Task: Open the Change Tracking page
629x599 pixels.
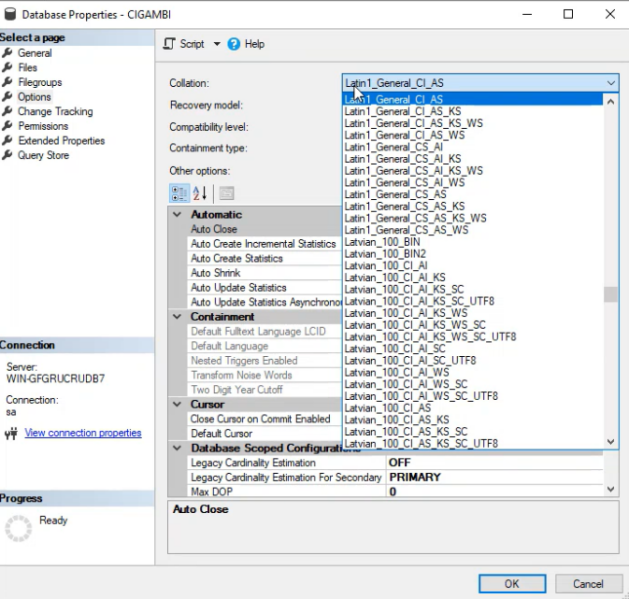Action: (55, 112)
